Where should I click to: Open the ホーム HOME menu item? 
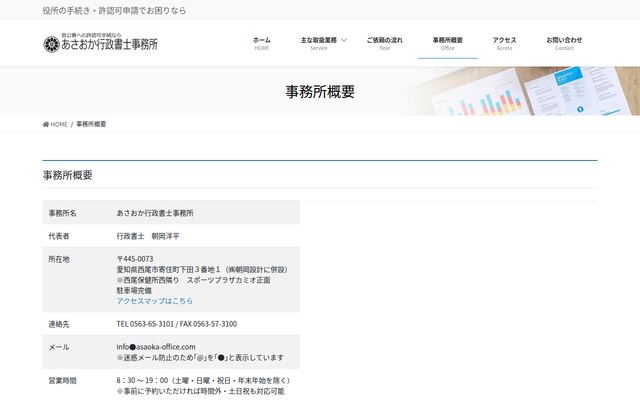point(262,43)
